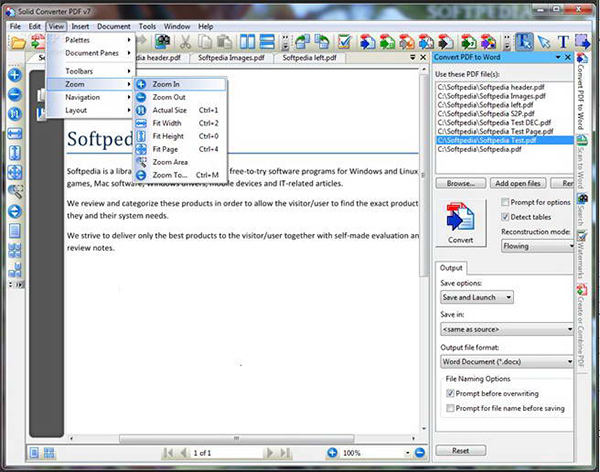Choose Fit Height from the Zoom submenu

(x=170, y=136)
